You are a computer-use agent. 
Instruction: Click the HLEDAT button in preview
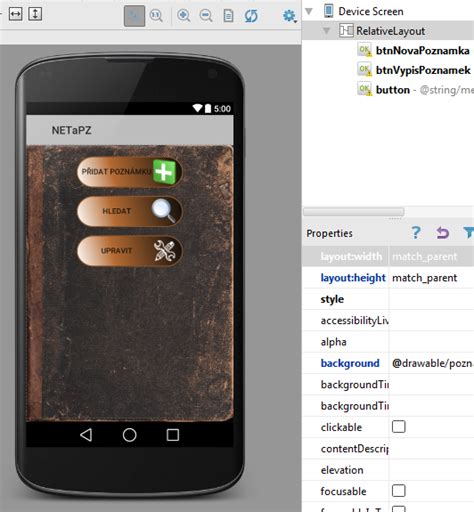click(x=130, y=211)
